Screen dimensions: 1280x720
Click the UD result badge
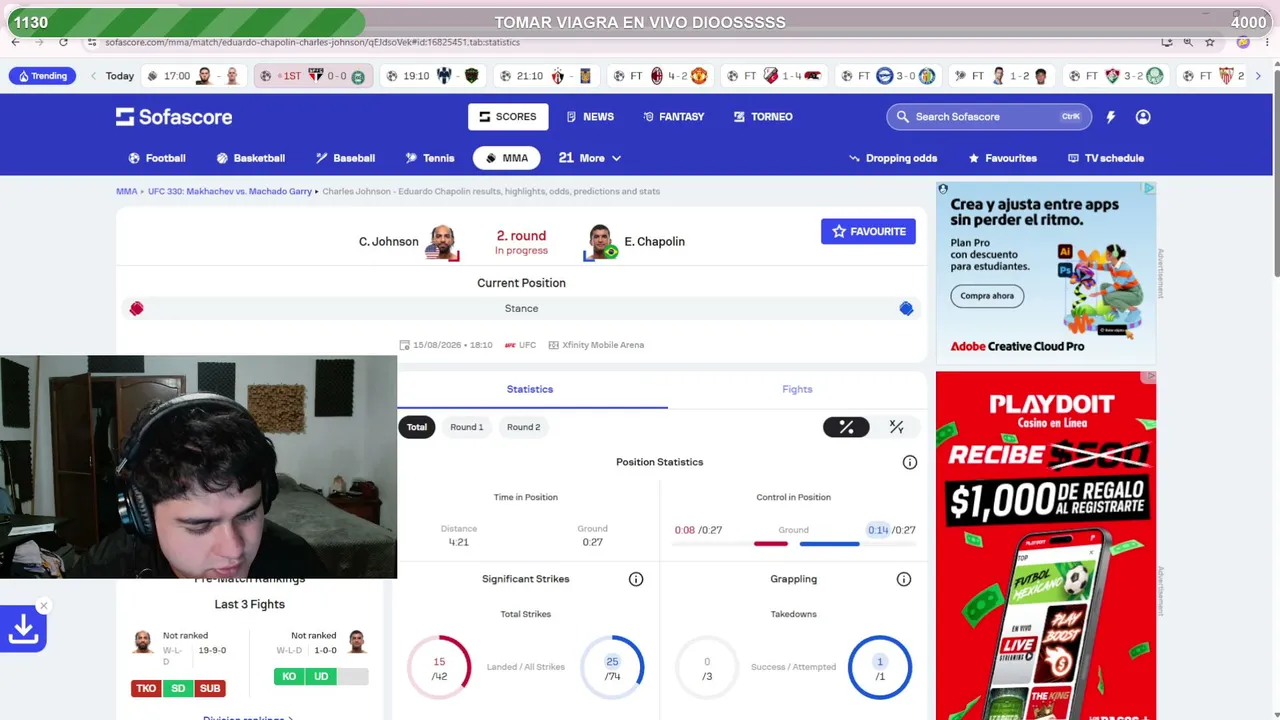pos(321,677)
